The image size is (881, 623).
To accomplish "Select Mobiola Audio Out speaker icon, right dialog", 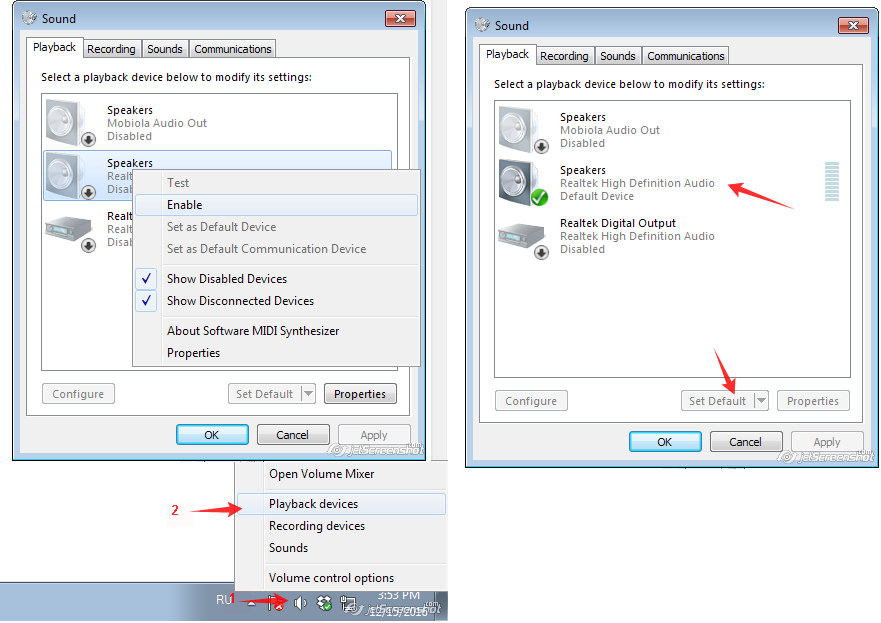I will 523,130.
